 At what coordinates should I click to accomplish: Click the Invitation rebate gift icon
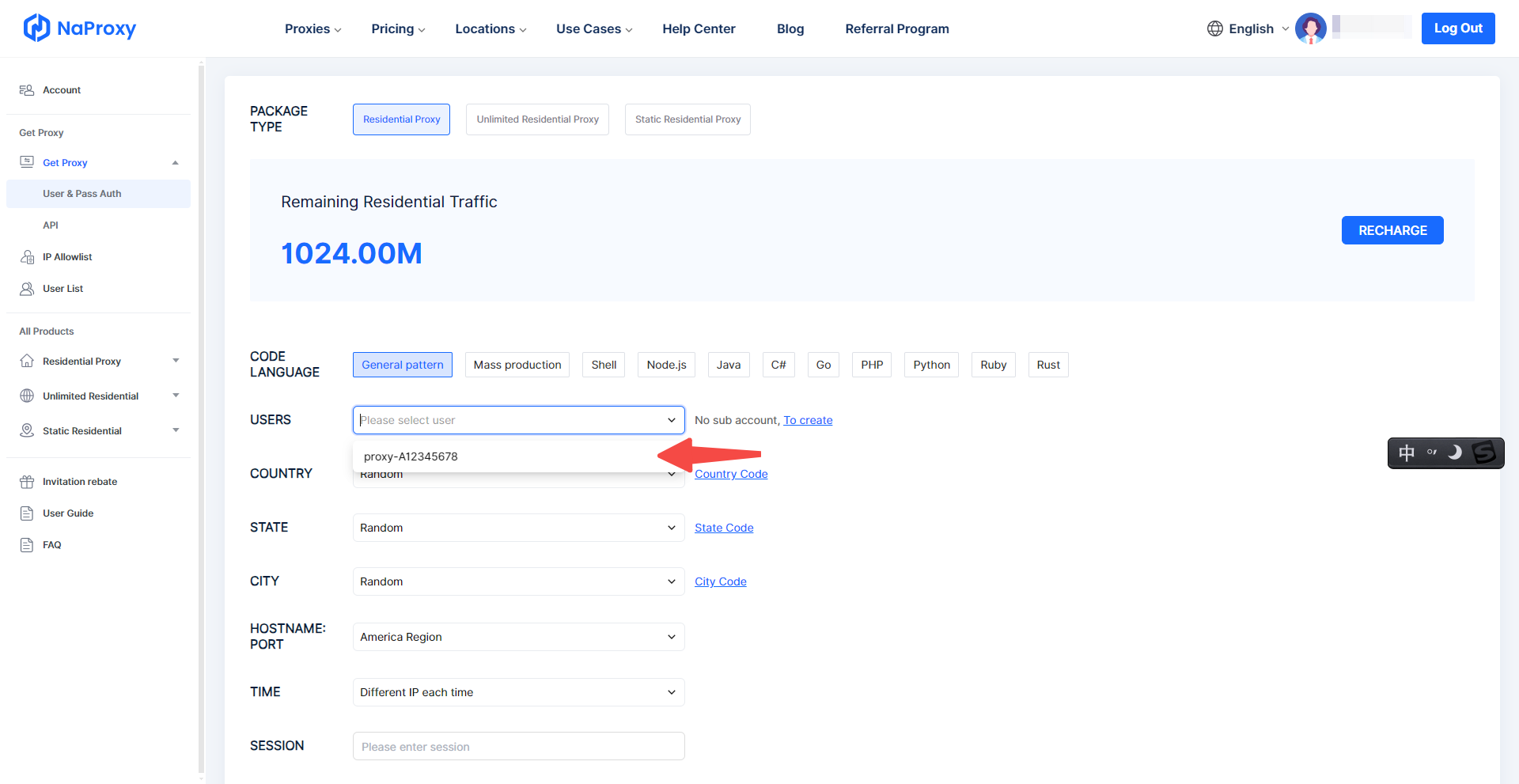[x=27, y=482]
